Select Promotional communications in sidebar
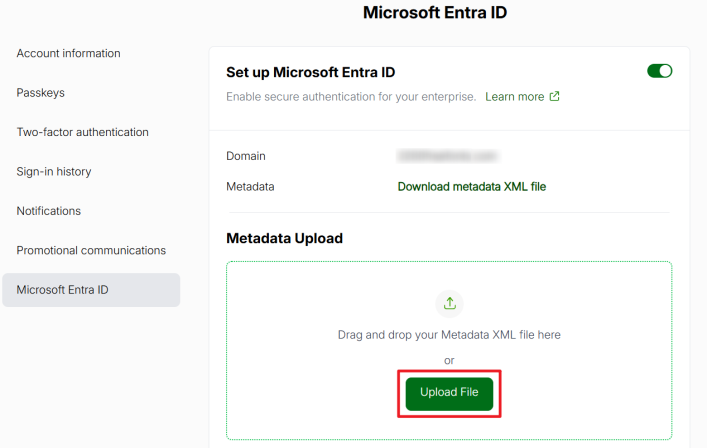The image size is (707, 448). pyautogui.click(x=91, y=250)
